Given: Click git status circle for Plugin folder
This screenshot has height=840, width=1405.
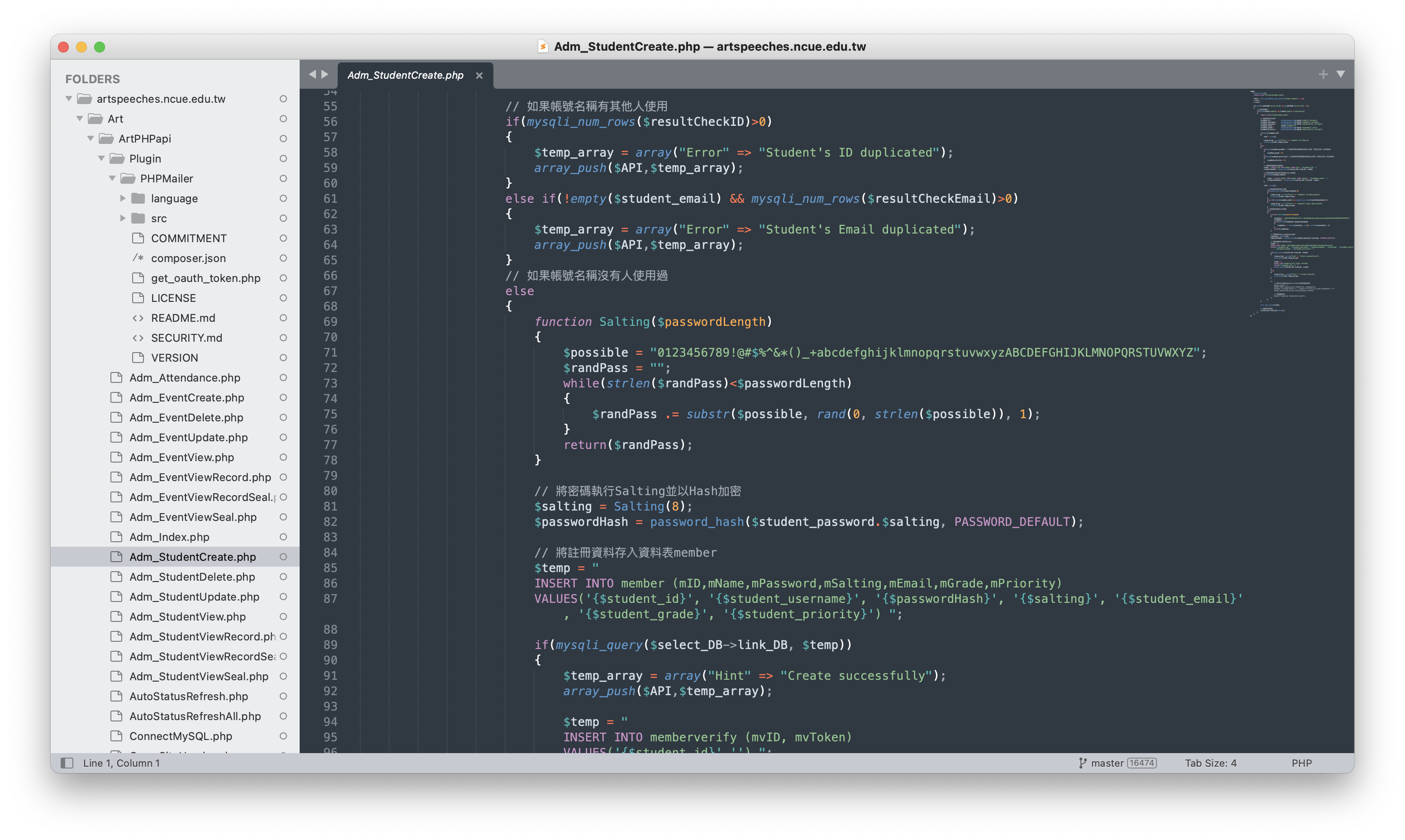Looking at the screenshot, I should pyautogui.click(x=283, y=158).
